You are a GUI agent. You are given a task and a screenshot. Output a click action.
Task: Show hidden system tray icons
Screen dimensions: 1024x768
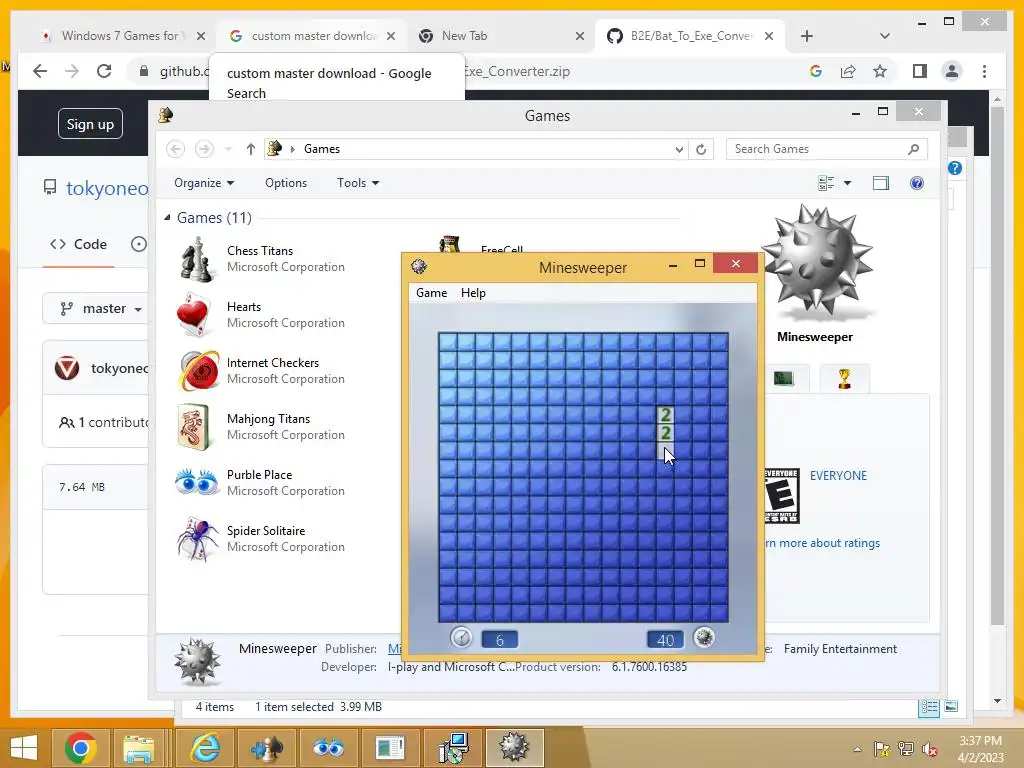(857, 749)
